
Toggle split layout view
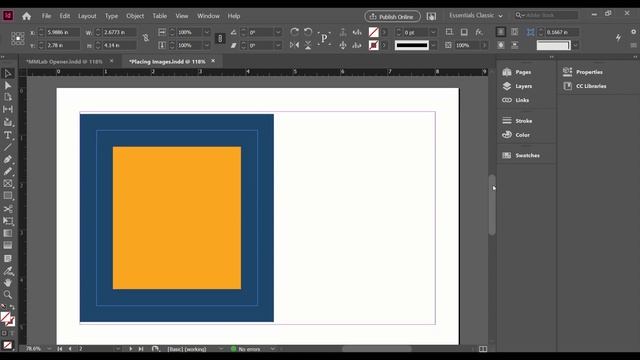(x=483, y=349)
